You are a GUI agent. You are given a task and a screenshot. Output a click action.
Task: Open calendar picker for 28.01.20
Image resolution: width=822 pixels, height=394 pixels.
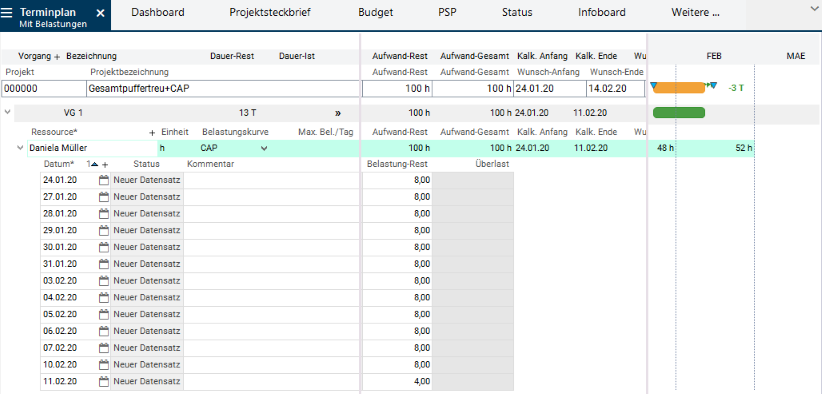(x=104, y=214)
